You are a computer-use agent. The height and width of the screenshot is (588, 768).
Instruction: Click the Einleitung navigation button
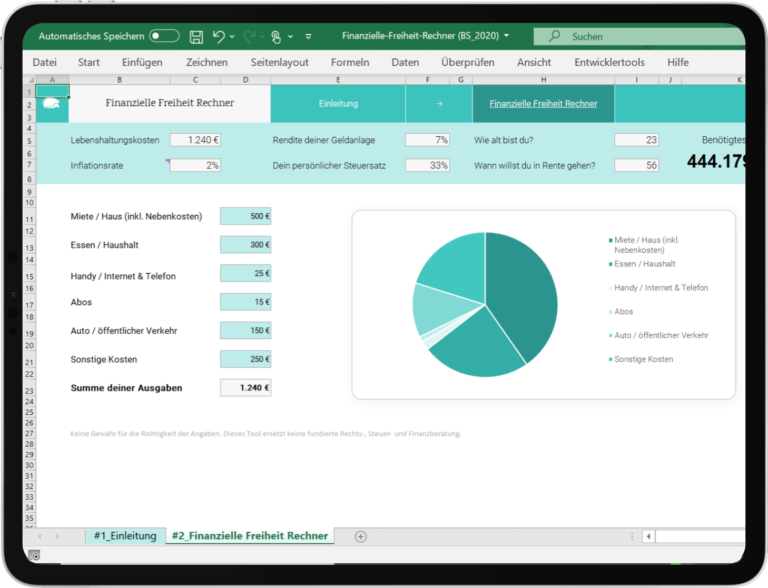pos(338,103)
